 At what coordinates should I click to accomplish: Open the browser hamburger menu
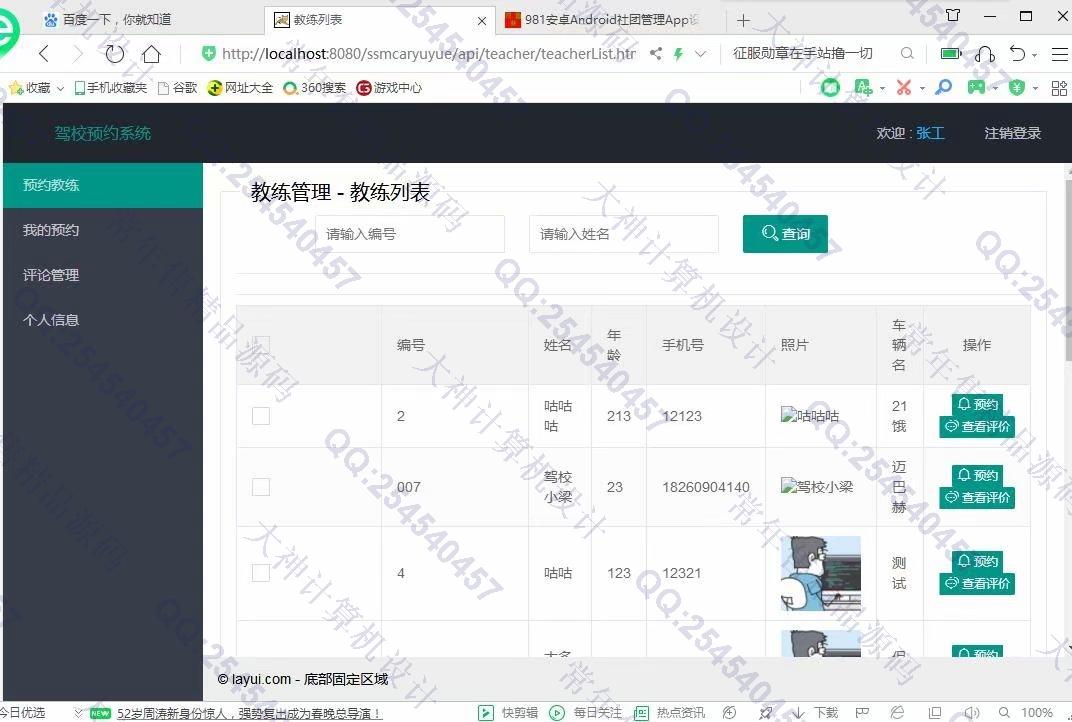click(x=1059, y=53)
